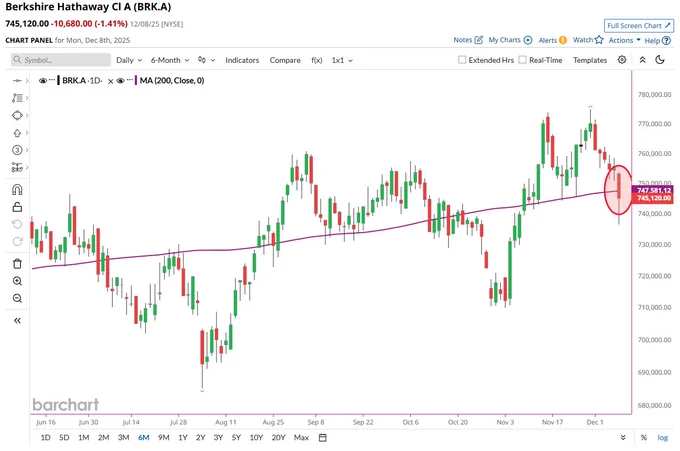Viewport: 680px width, 451px height.
Task: Open the f(x) expressions menu
Action: pyautogui.click(x=317, y=60)
